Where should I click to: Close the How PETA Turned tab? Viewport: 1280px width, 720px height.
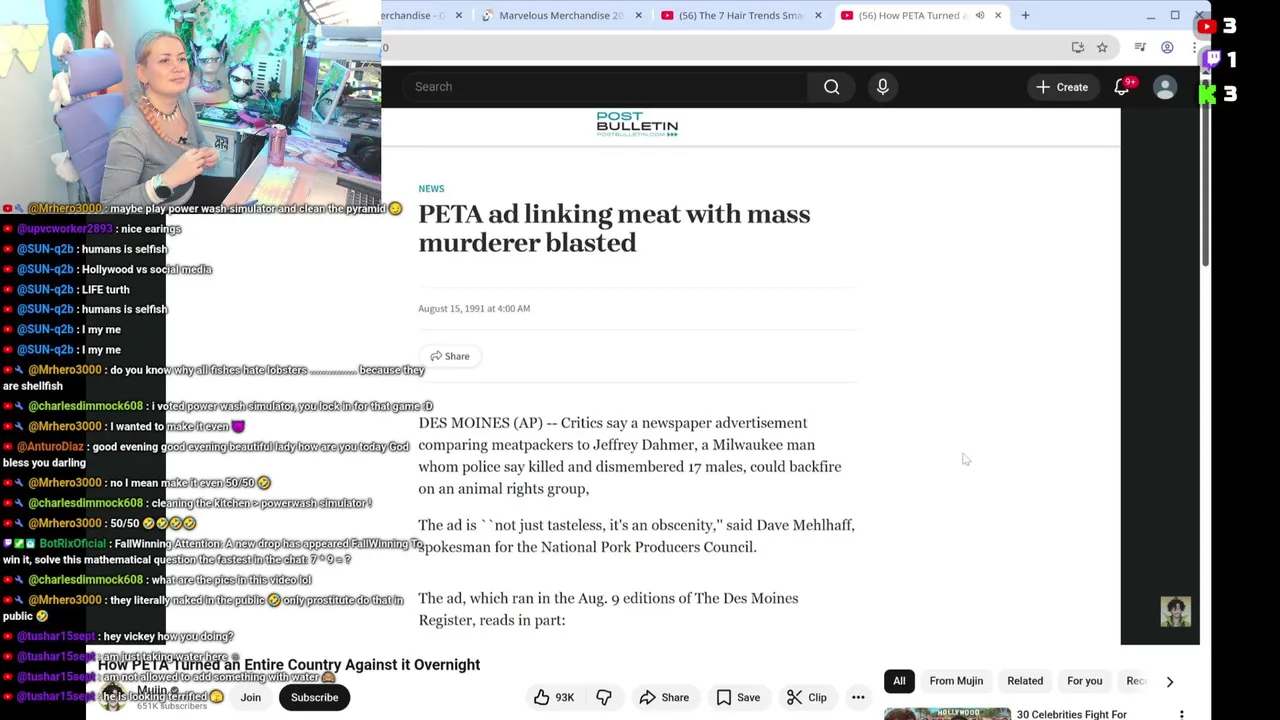pyautogui.click(x=997, y=15)
